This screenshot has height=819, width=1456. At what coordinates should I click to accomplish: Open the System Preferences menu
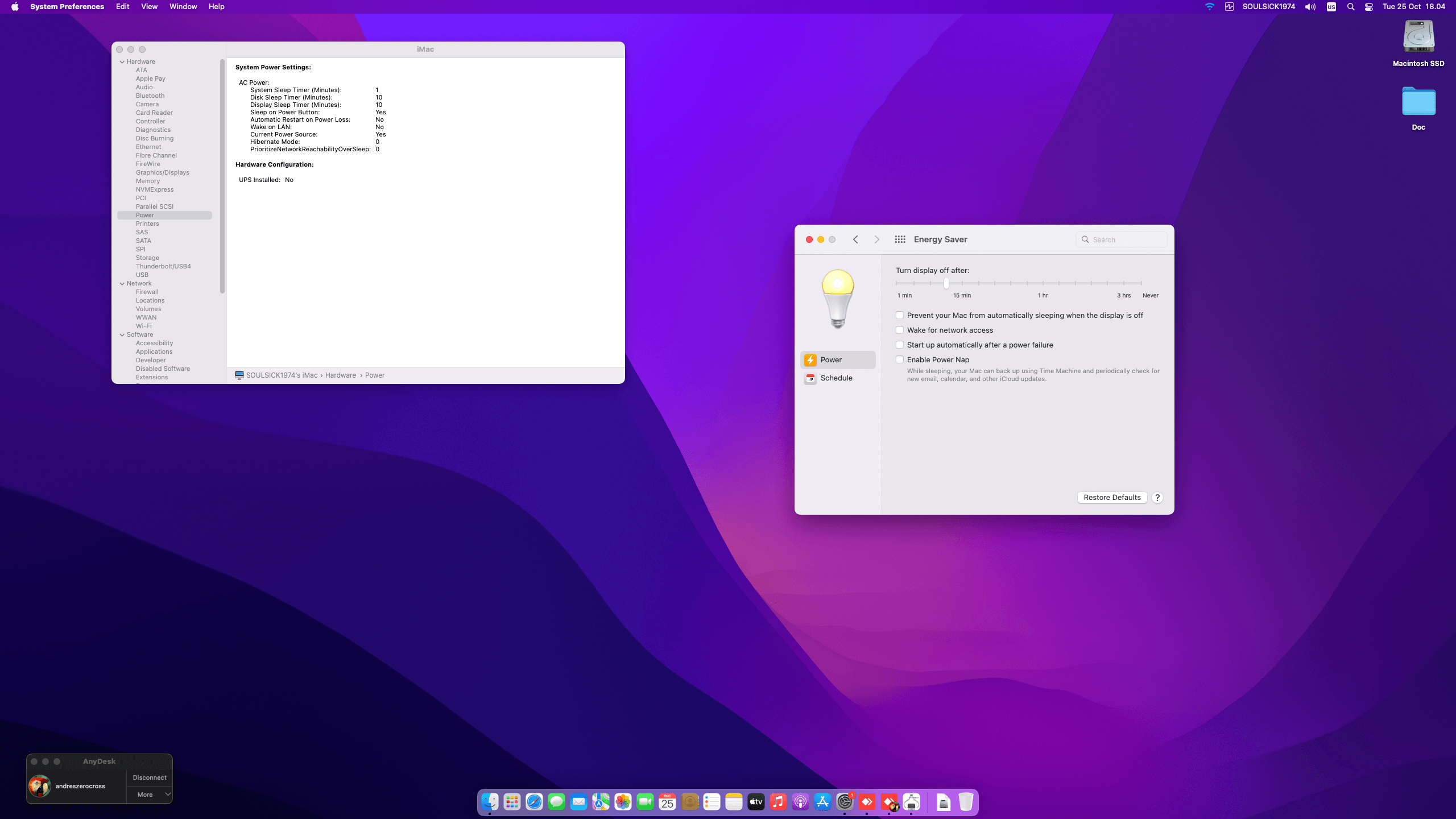67,7
